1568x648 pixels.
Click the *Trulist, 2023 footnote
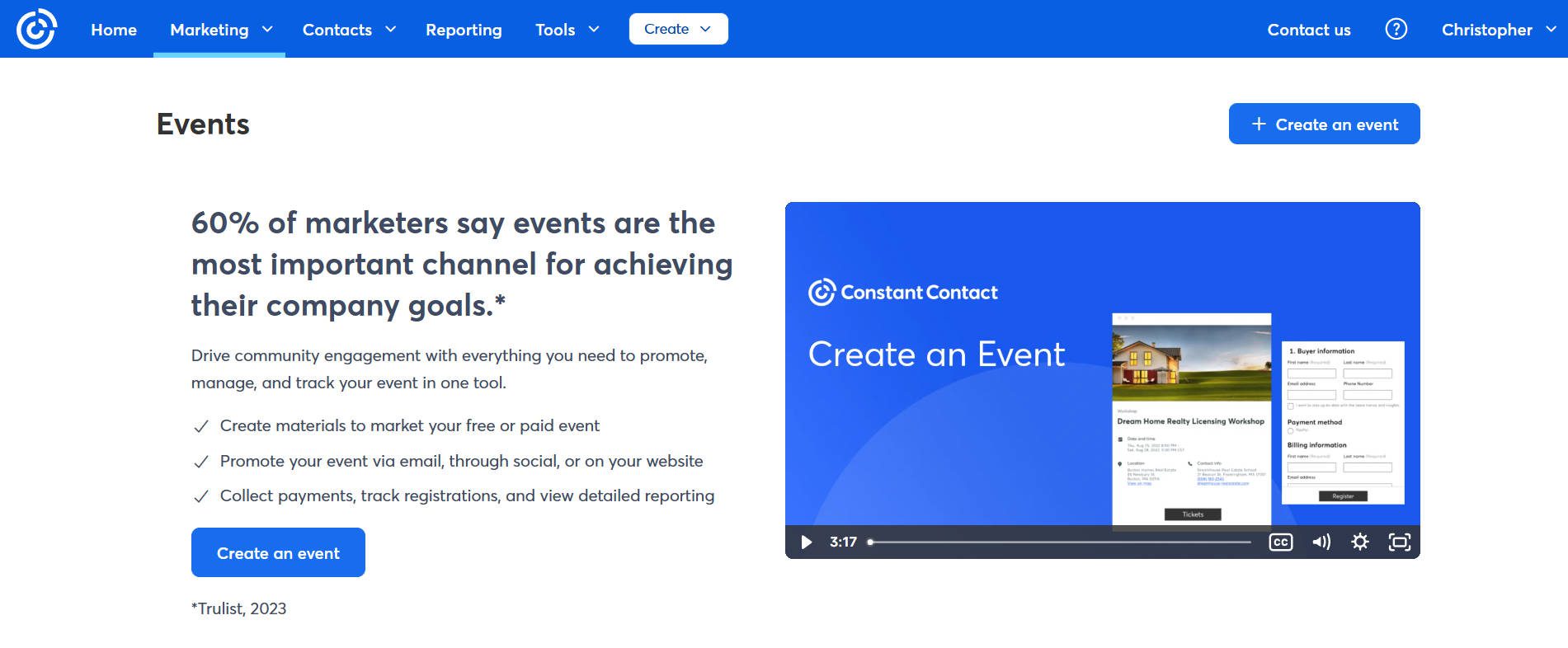tap(238, 608)
